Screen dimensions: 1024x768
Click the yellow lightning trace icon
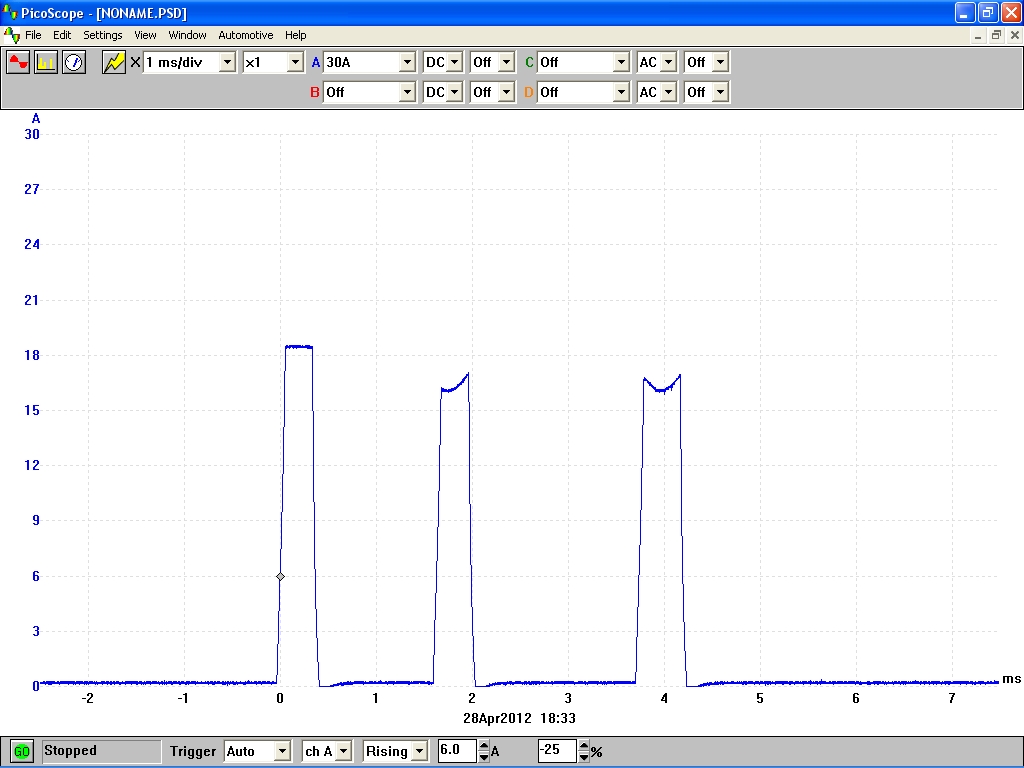(x=114, y=62)
